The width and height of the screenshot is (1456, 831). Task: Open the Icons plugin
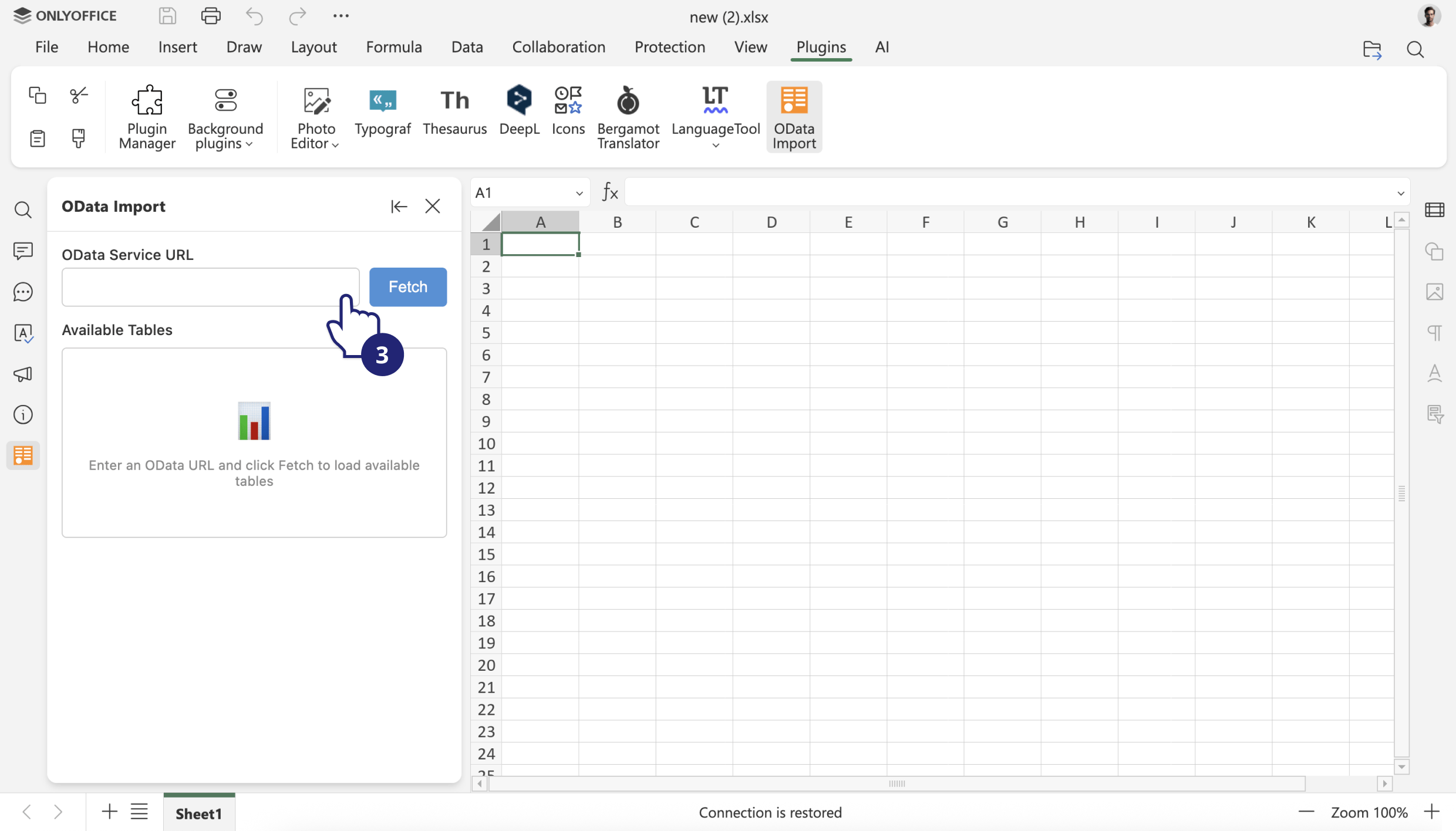pyautogui.click(x=568, y=110)
